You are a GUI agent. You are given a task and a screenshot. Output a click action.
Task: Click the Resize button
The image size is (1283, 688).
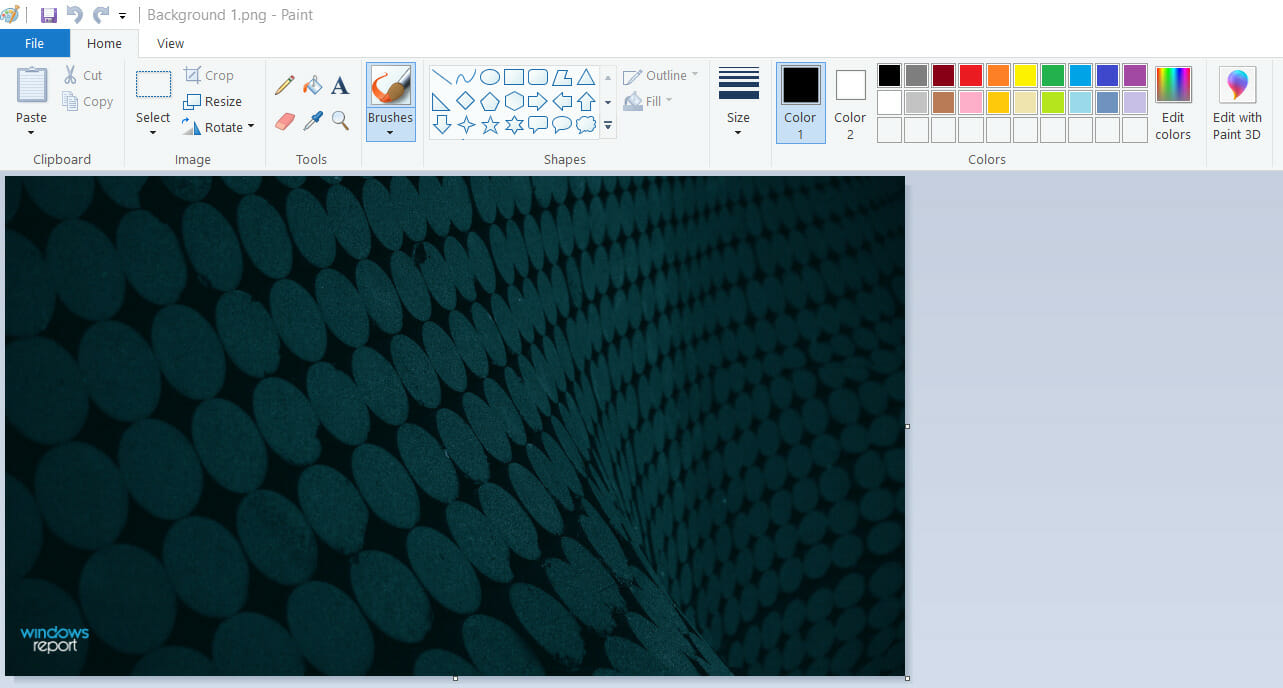click(x=213, y=101)
